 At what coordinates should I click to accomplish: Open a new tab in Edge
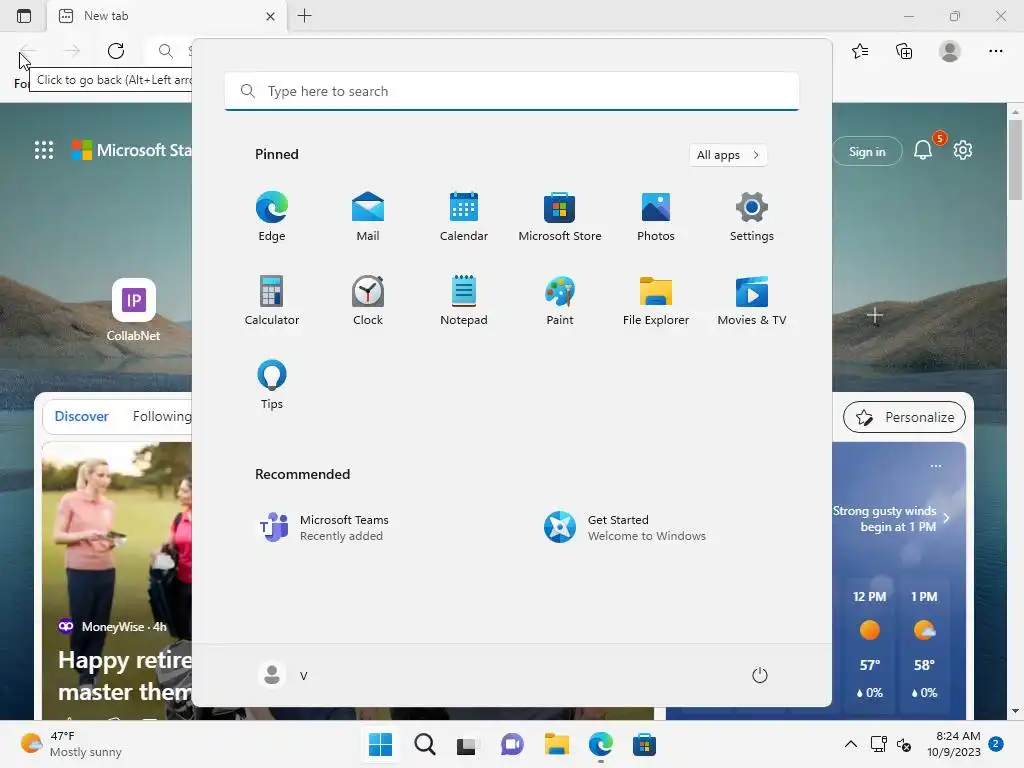pyautogui.click(x=304, y=16)
